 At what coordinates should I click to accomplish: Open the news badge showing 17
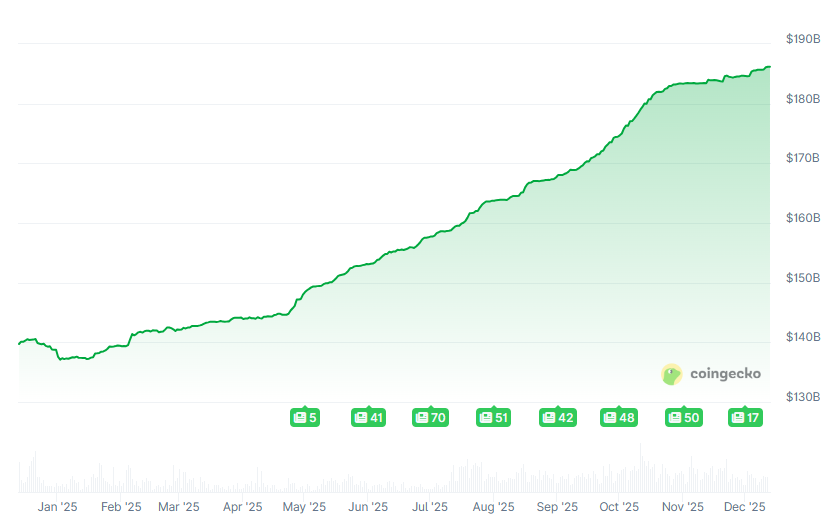745,417
